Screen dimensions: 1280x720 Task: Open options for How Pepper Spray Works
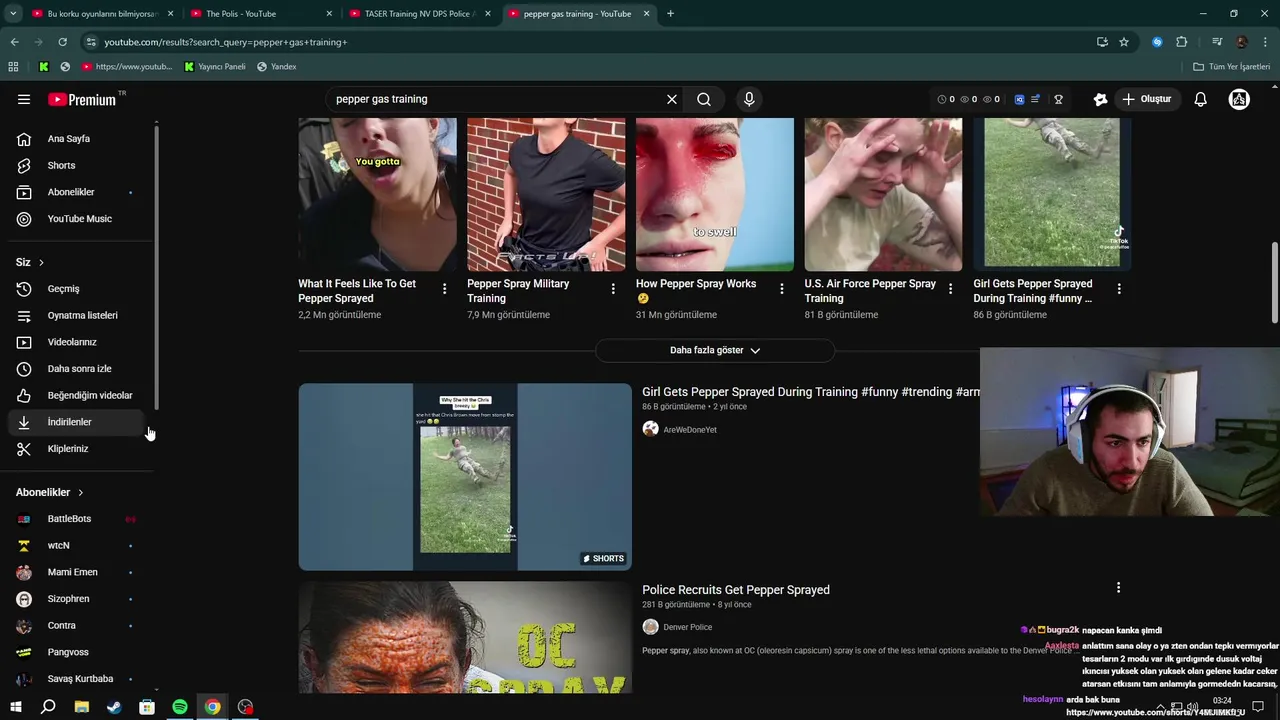(782, 289)
